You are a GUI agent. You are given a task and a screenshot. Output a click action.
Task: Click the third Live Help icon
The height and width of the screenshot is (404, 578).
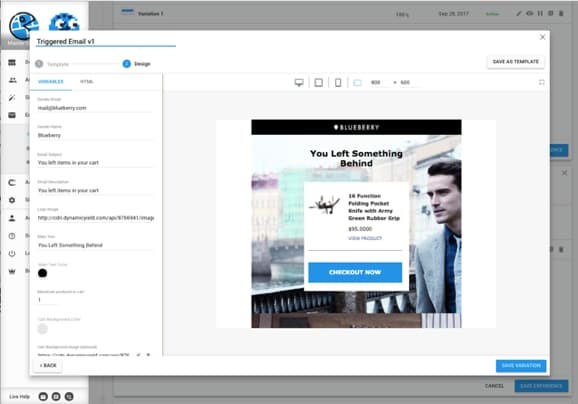point(69,397)
